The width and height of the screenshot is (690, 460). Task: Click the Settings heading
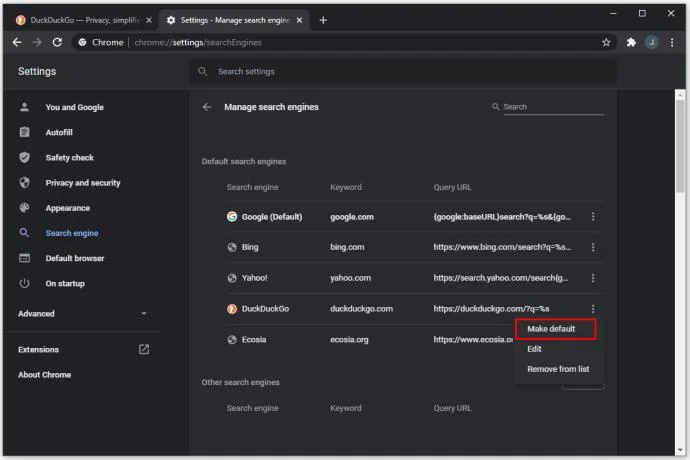click(37, 71)
